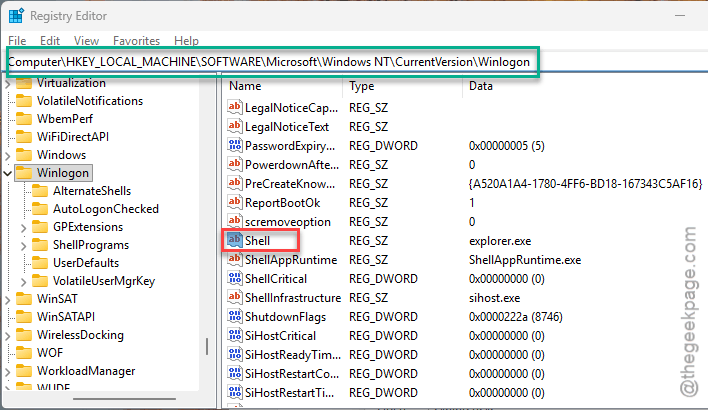The image size is (708, 410).
Task: Select the GPExtensions key label
Action: tap(88, 227)
